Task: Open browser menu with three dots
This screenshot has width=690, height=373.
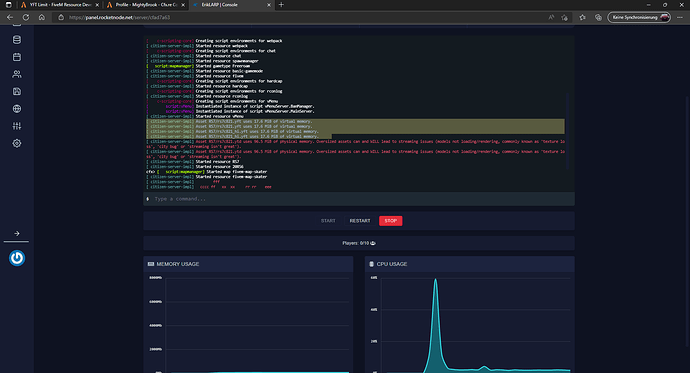Action: click(680, 18)
